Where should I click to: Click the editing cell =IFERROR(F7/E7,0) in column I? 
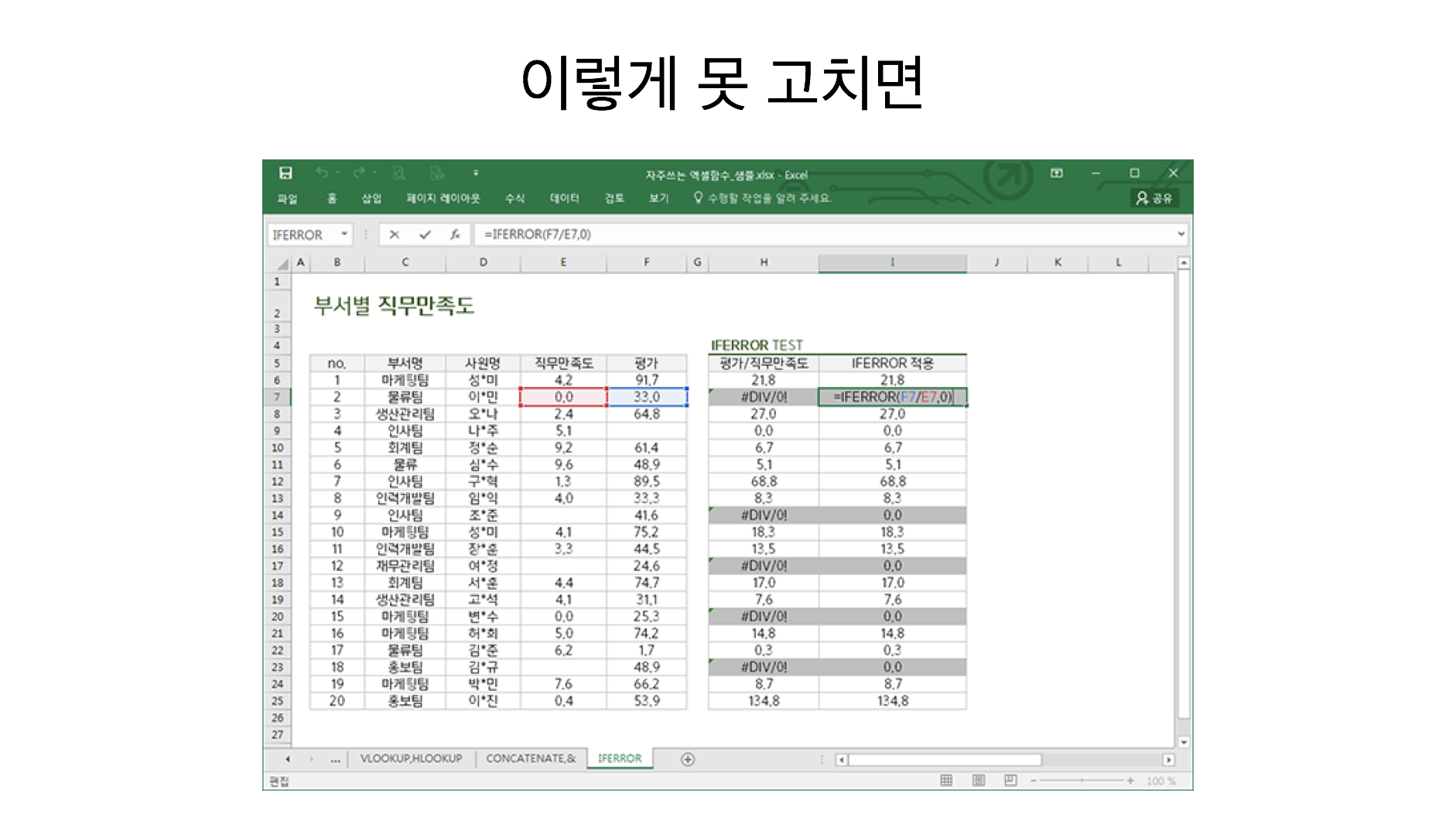[x=893, y=397]
